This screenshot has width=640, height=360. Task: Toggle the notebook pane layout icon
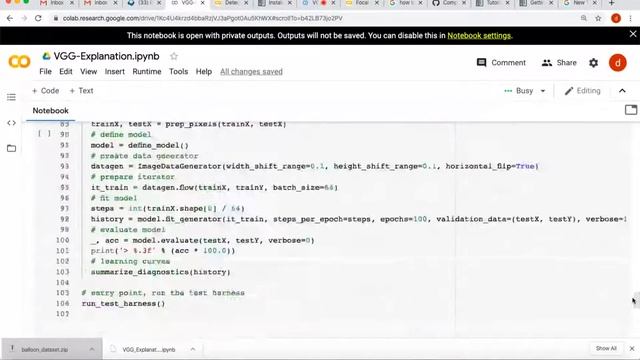[x=631, y=110]
